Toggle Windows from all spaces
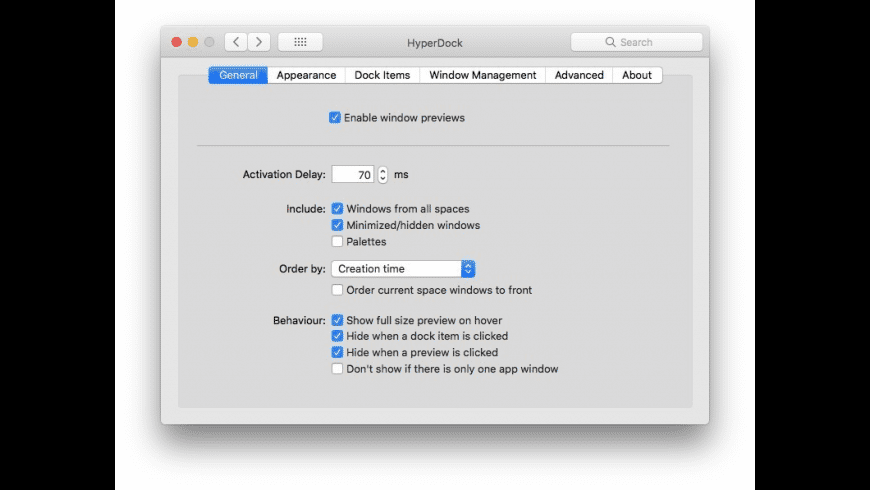 click(337, 209)
